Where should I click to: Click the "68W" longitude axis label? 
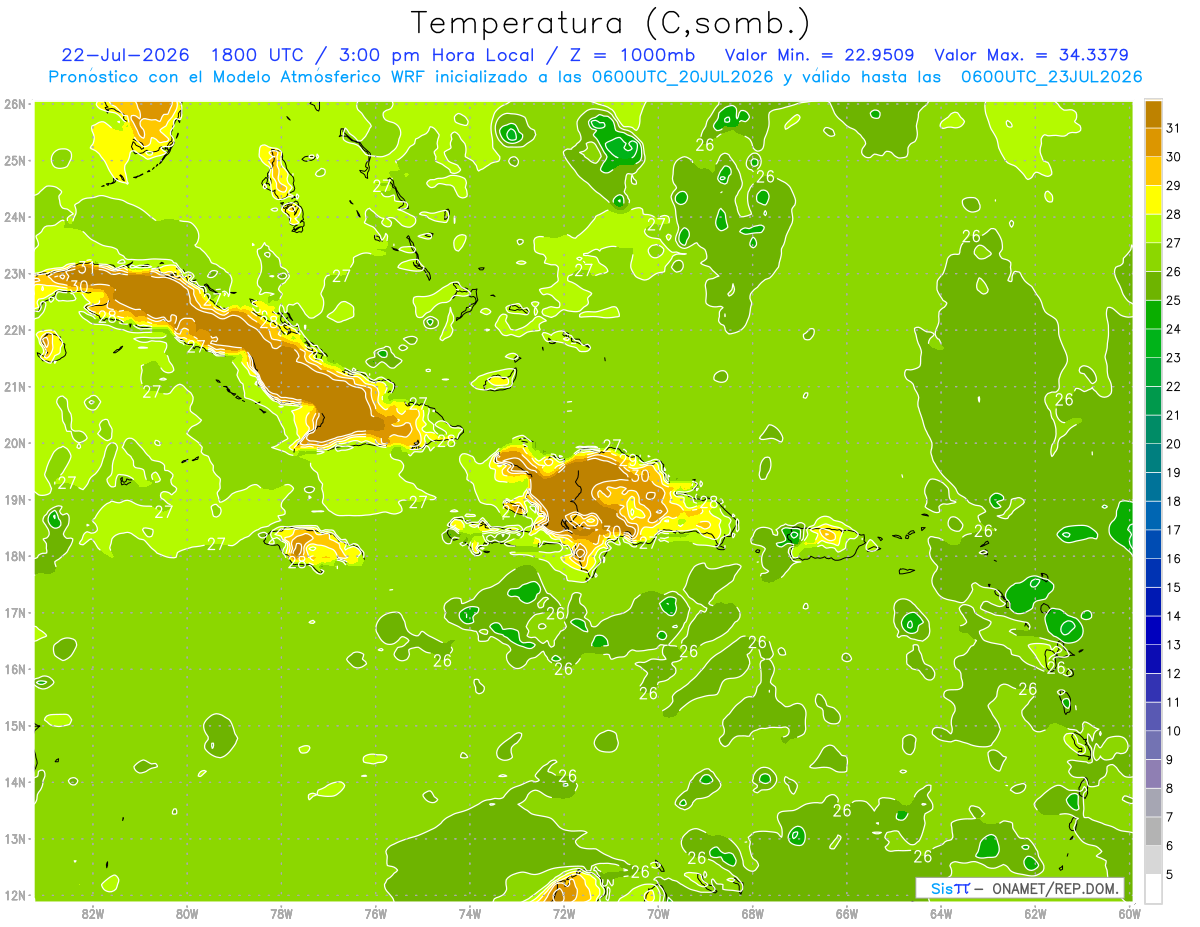(752, 913)
